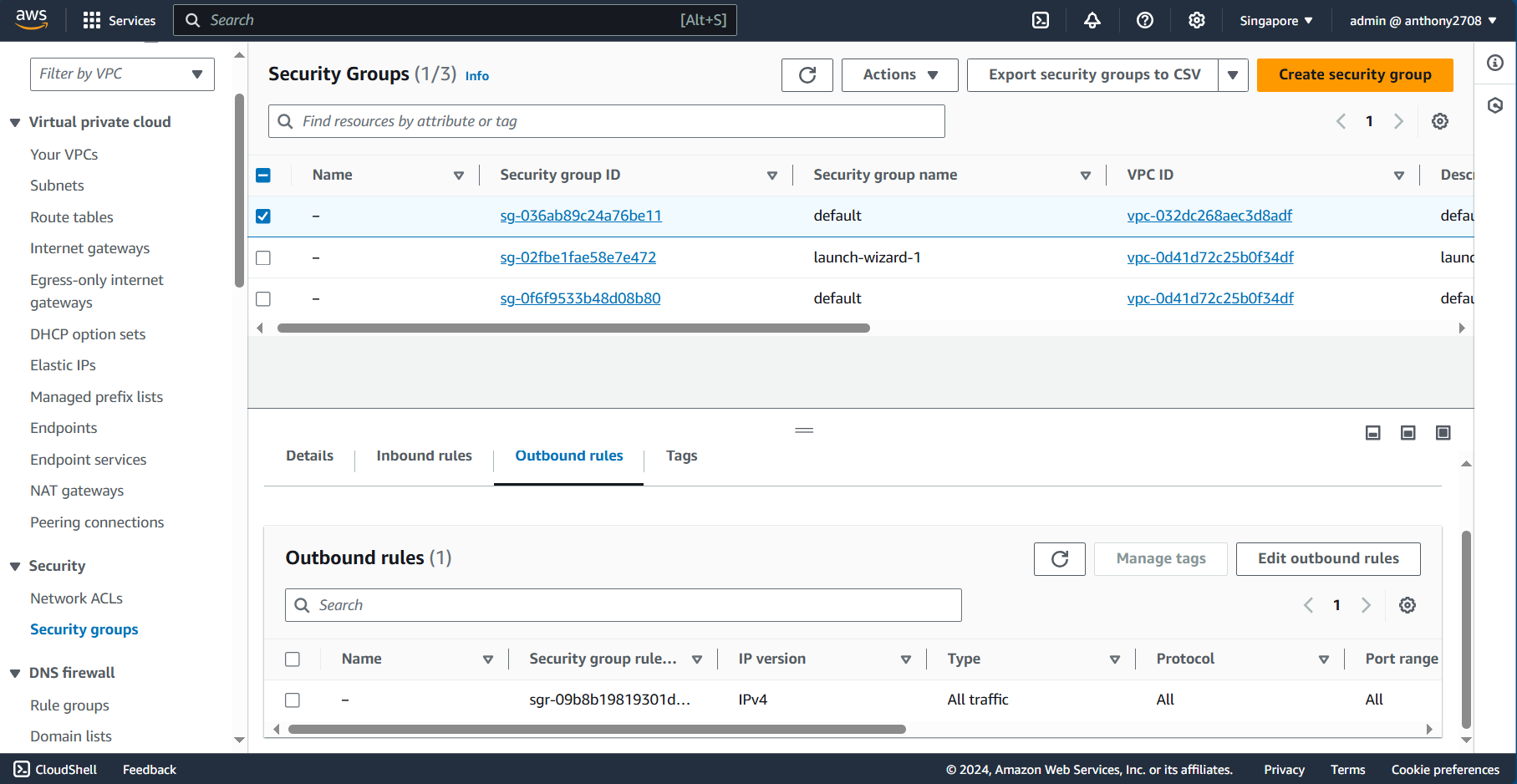Open the notifications bell
Image resolution: width=1517 pixels, height=784 pixels.
(1092, 20)
